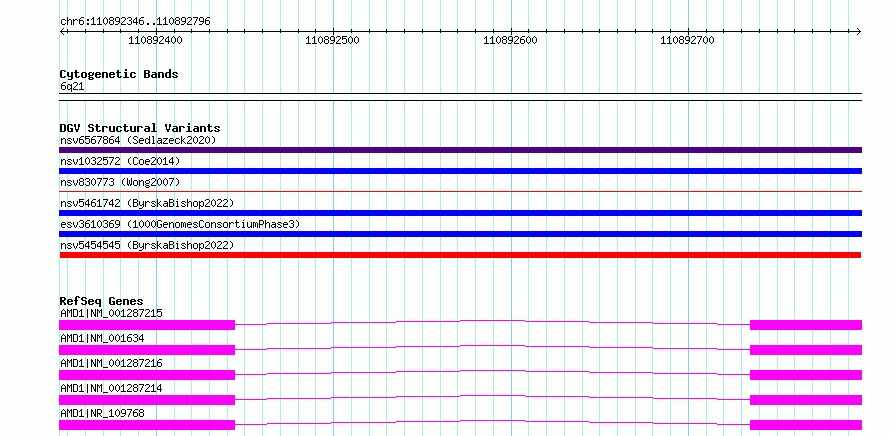Click the AMD1|NM_001287214 transcript label
Viewport: 890px width, 436px height.
(x=111, y=388)
